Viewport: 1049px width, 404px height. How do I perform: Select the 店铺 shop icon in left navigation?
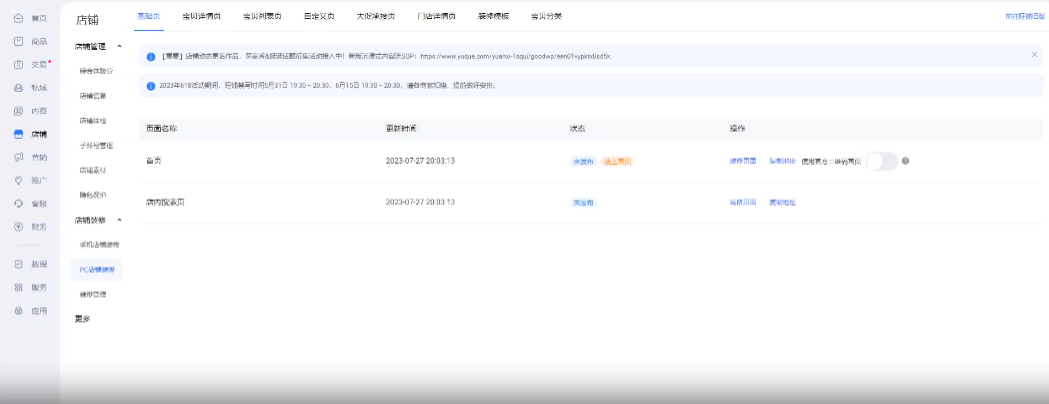(x=19, y=134)
